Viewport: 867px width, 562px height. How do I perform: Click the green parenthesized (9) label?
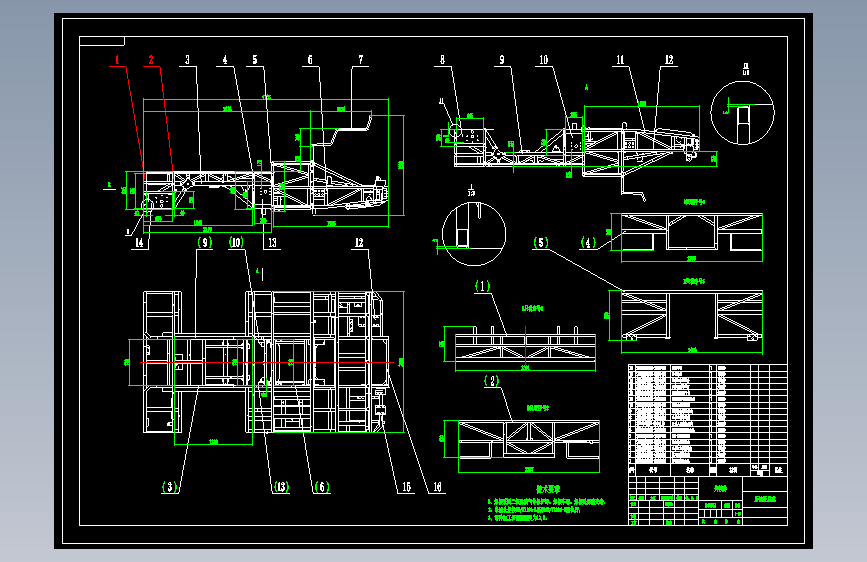(x=205, y=242)
